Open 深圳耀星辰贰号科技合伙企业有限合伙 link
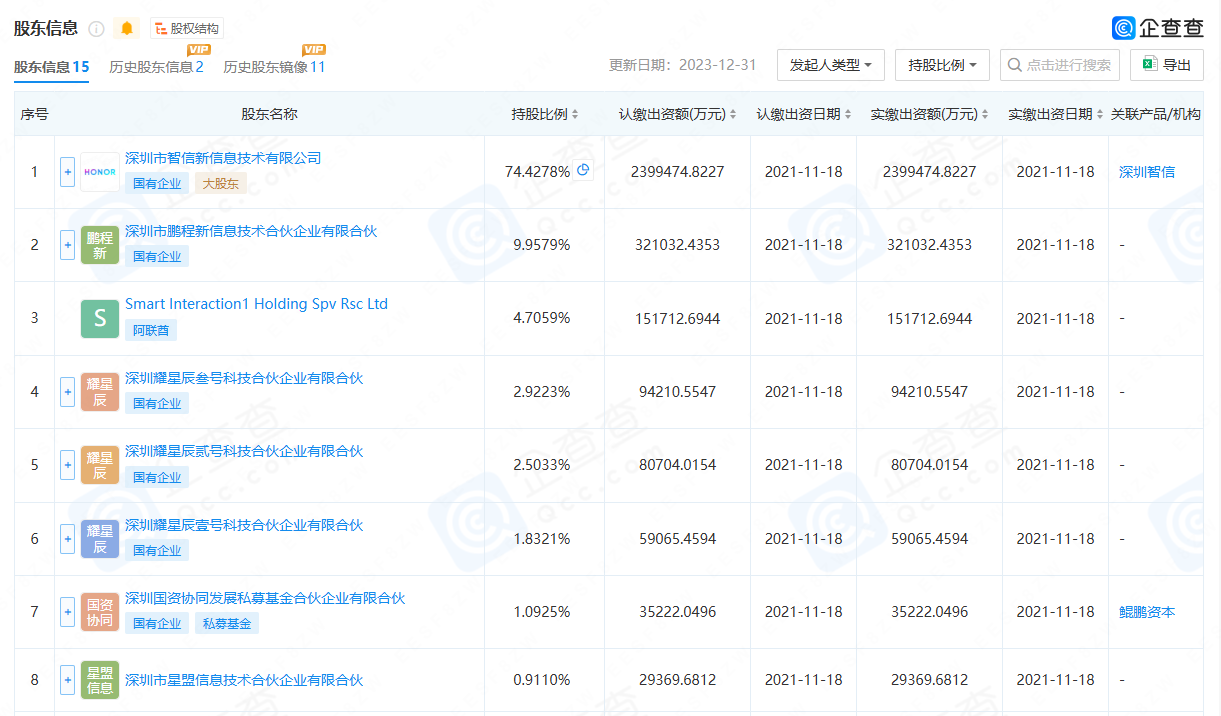The image size is (1221, 716). (x=244, y=451)
